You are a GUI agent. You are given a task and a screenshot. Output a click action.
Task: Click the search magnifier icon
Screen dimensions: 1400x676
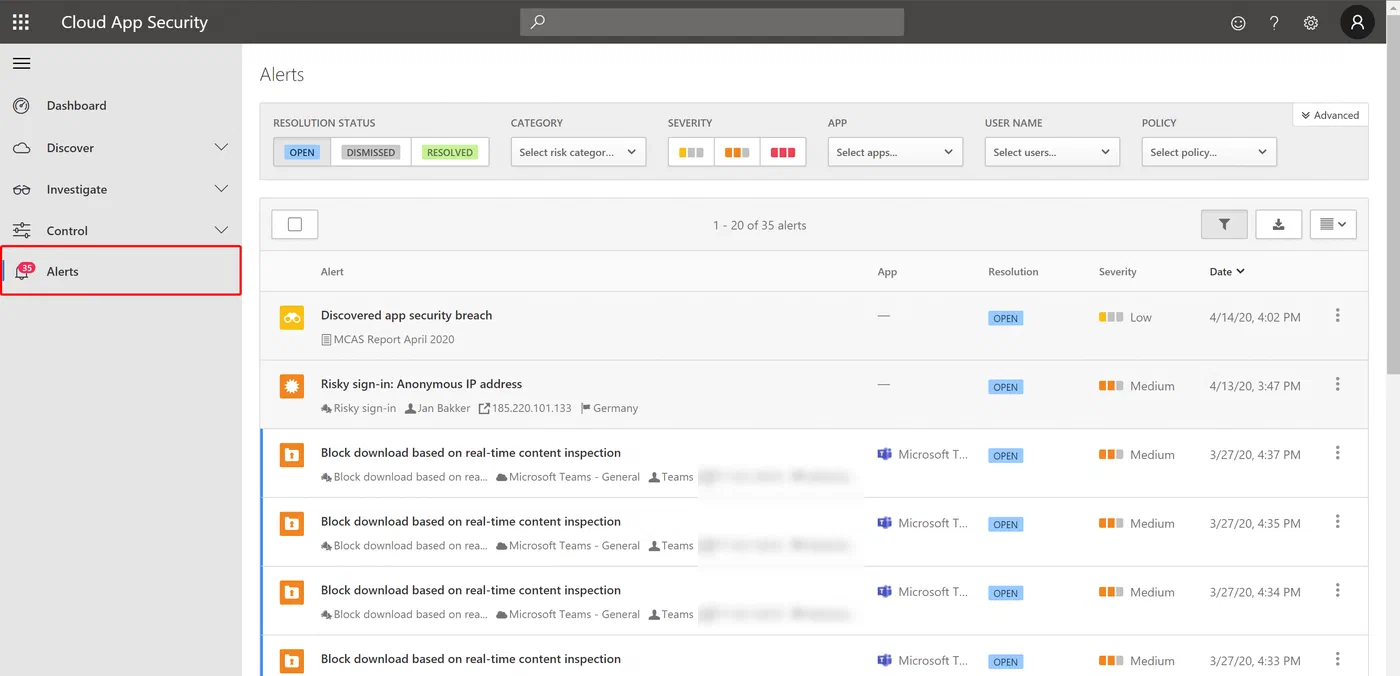[538, 21]
